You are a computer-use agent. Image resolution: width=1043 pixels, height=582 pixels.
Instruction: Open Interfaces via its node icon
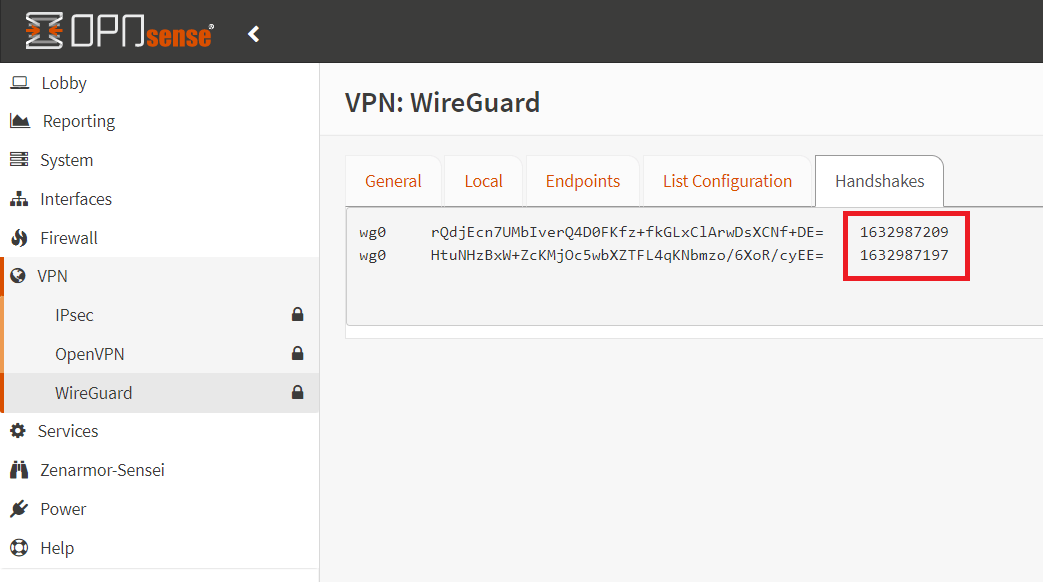click(22, 198)
